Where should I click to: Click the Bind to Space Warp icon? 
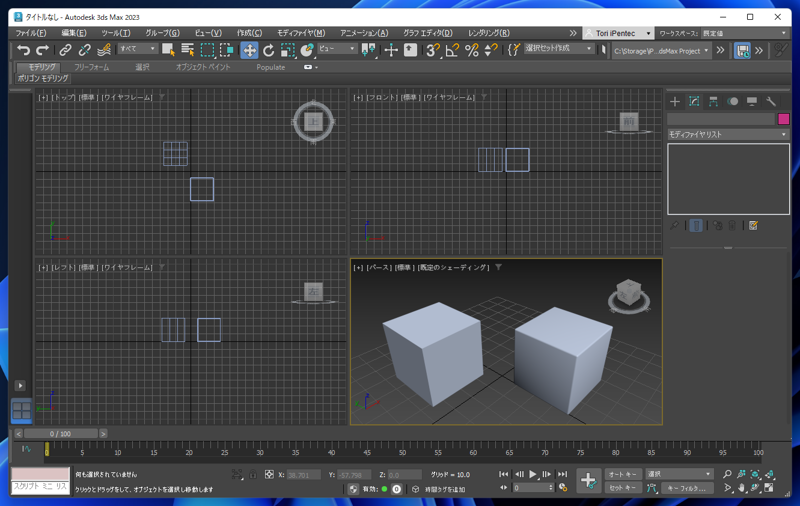104,50
